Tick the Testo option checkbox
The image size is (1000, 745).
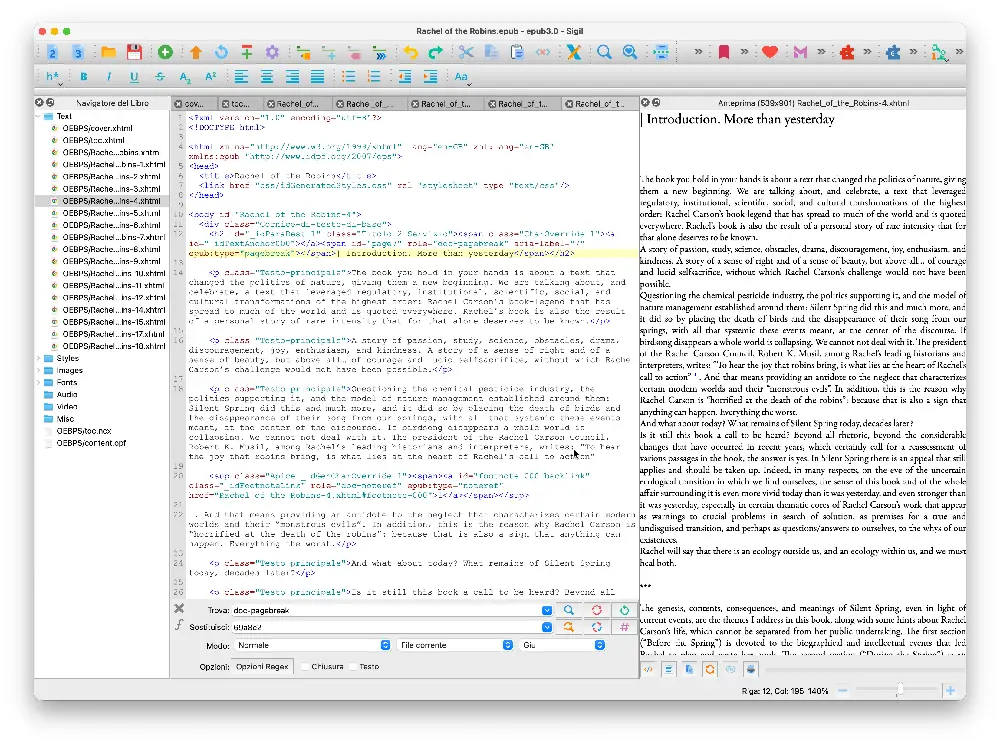tap(352, 666)
